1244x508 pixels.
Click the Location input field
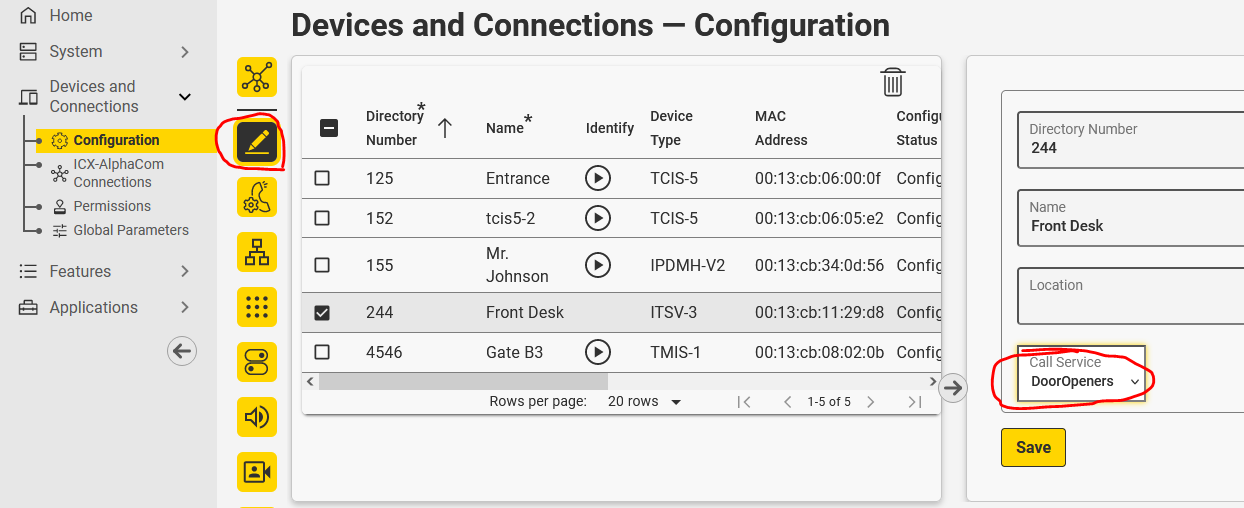coord(1130,296)
